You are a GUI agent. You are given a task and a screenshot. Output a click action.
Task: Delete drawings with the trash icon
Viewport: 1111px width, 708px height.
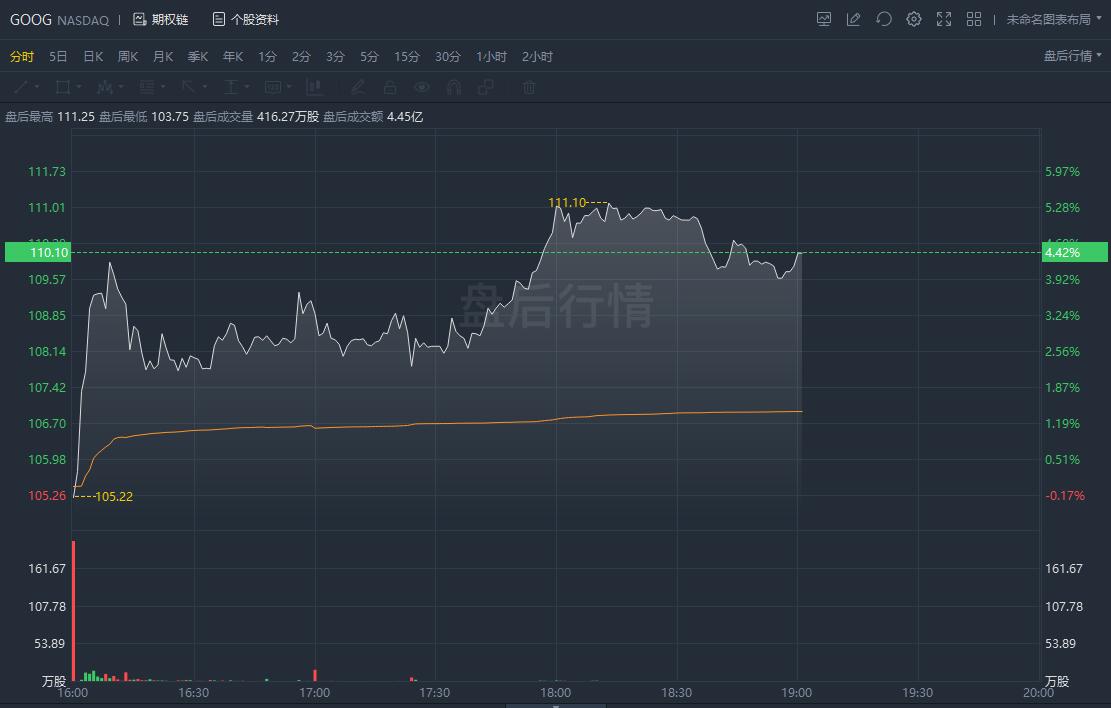[529, 87]
